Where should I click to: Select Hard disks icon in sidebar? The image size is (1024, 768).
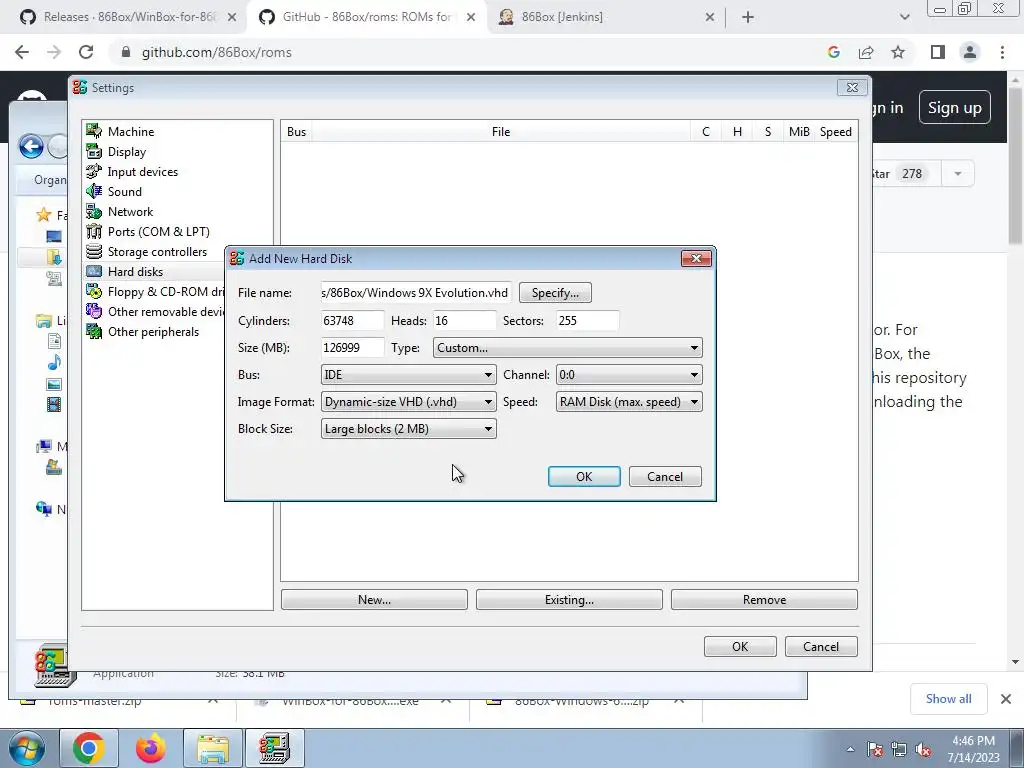click(x=94, y=272)
